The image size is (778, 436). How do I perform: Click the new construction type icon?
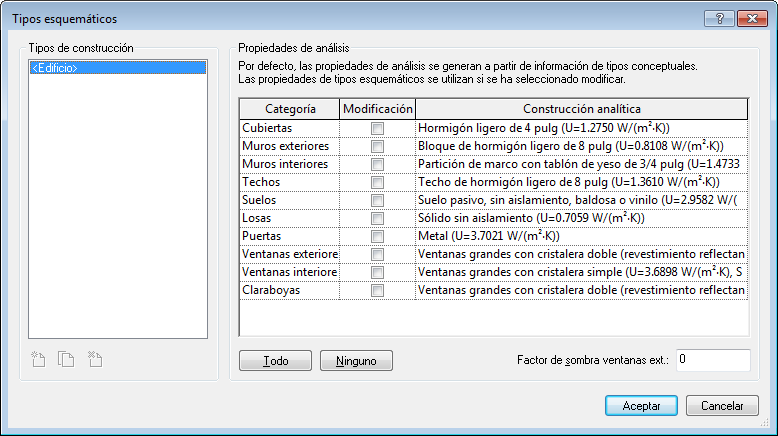click(x=39, y=359)
